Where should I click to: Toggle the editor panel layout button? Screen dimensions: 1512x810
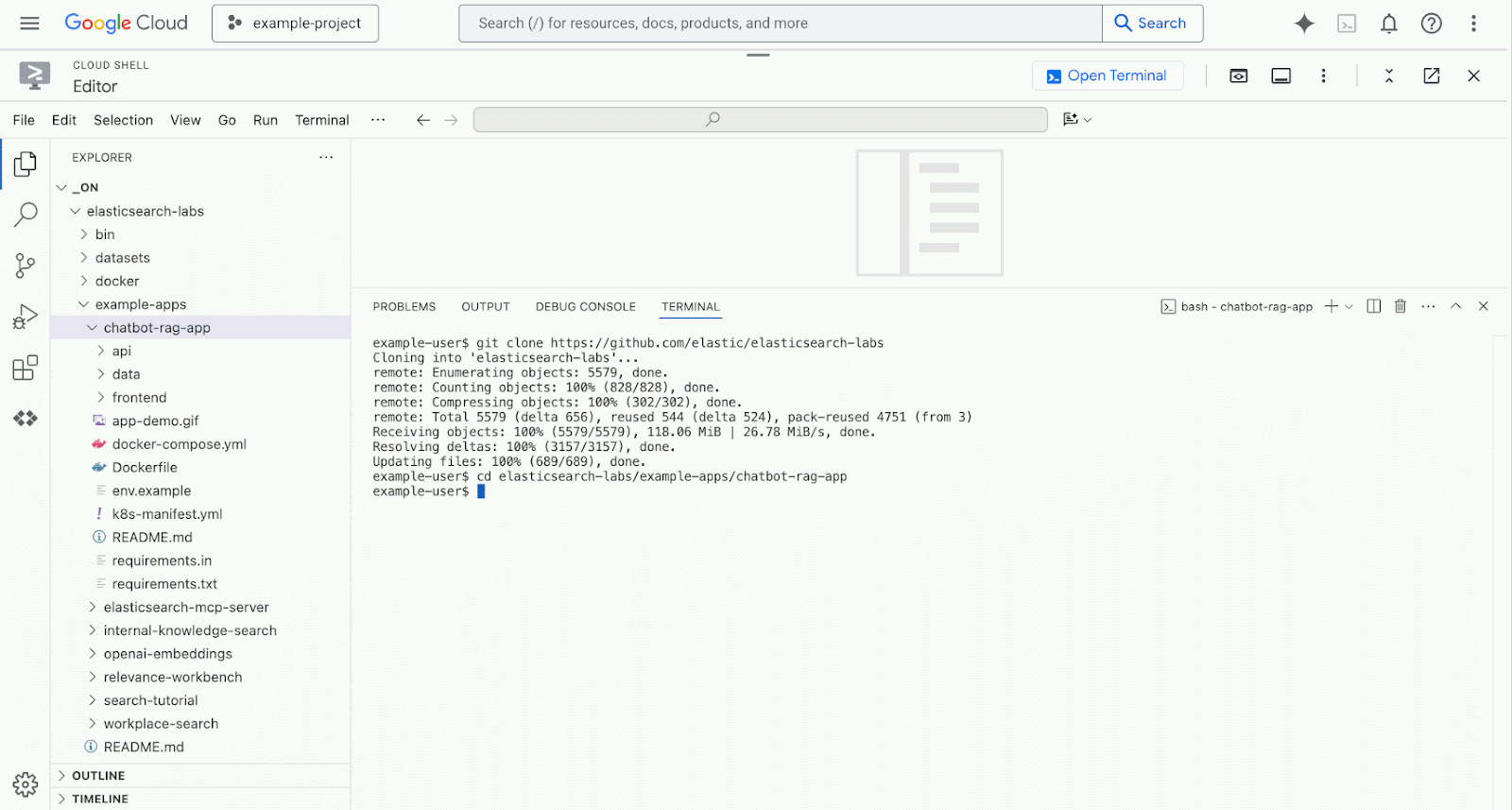[1280, 76]
